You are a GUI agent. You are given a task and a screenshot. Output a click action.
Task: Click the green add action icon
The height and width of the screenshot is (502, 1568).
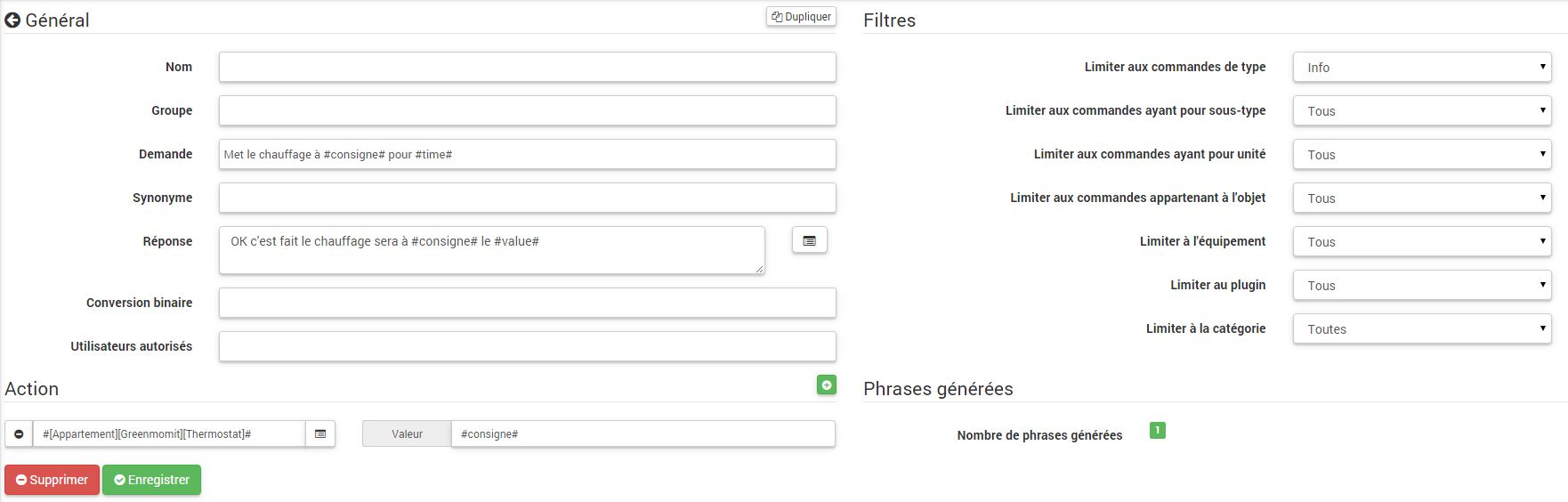(826, 385)
